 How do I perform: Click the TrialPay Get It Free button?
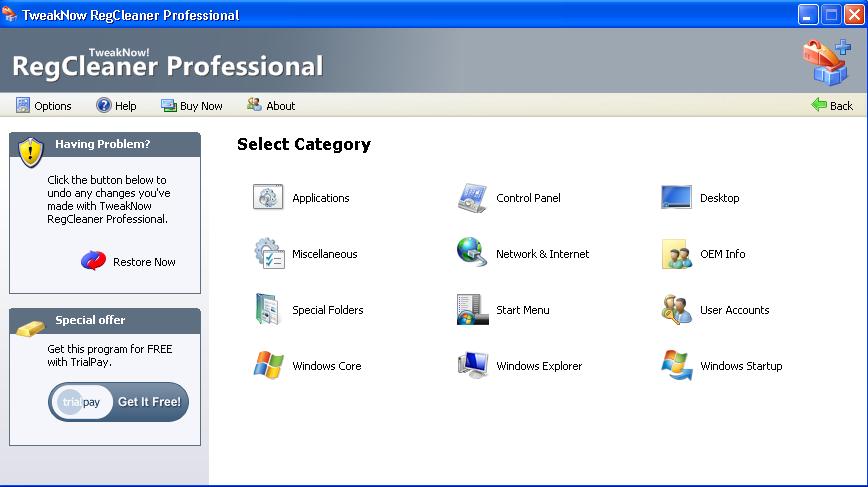[118, 402]
